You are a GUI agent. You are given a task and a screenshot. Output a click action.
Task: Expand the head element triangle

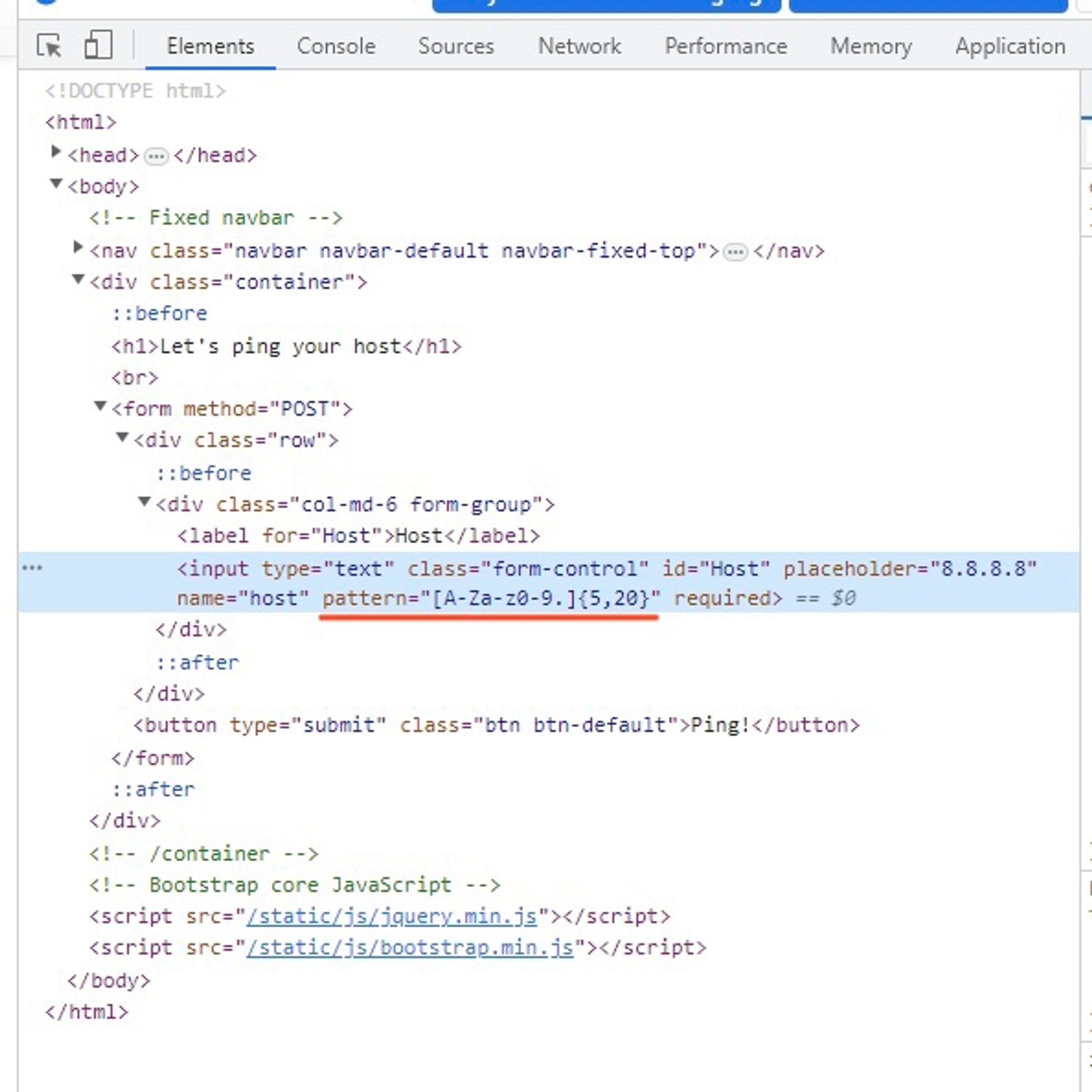point(55,151)
